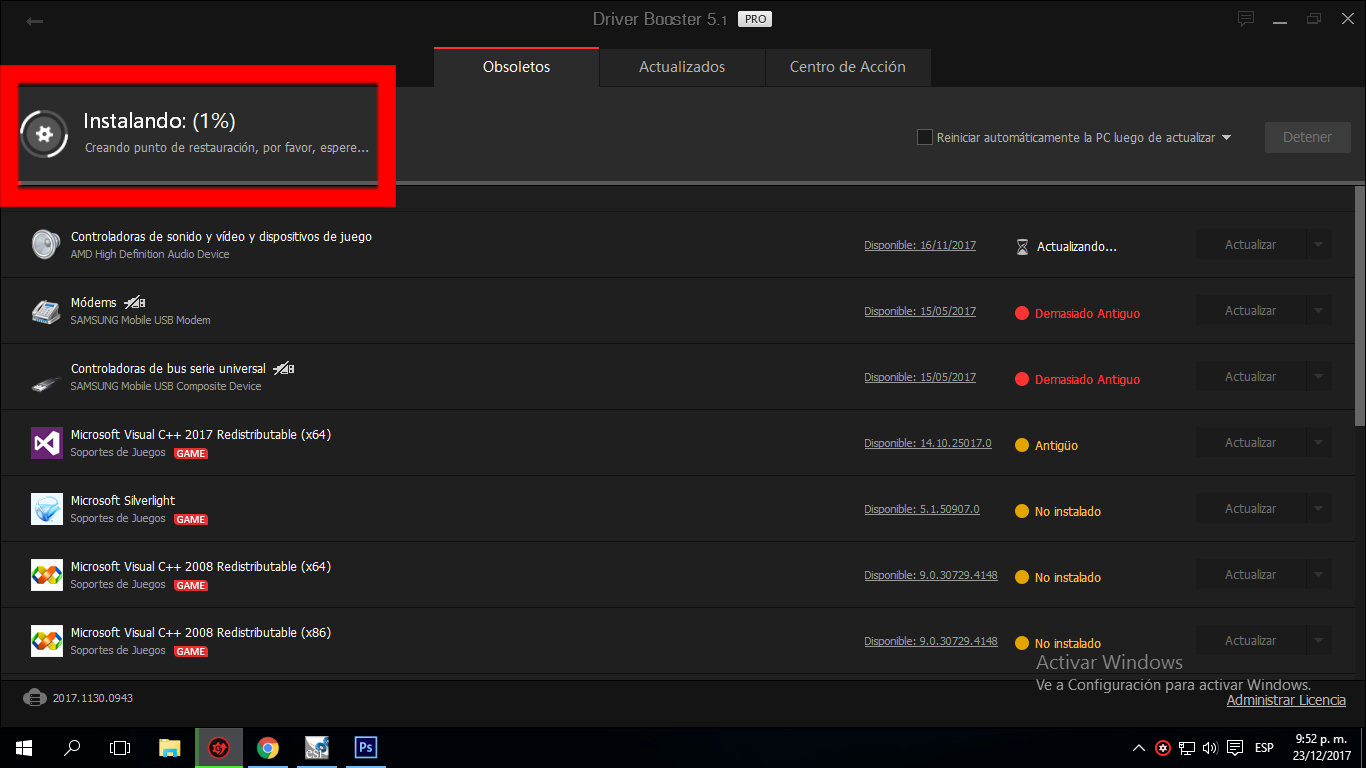The image size is (1366, 768).
Task: Click GAME tag under Visual C++ 2017
Action: pos(190,453)
